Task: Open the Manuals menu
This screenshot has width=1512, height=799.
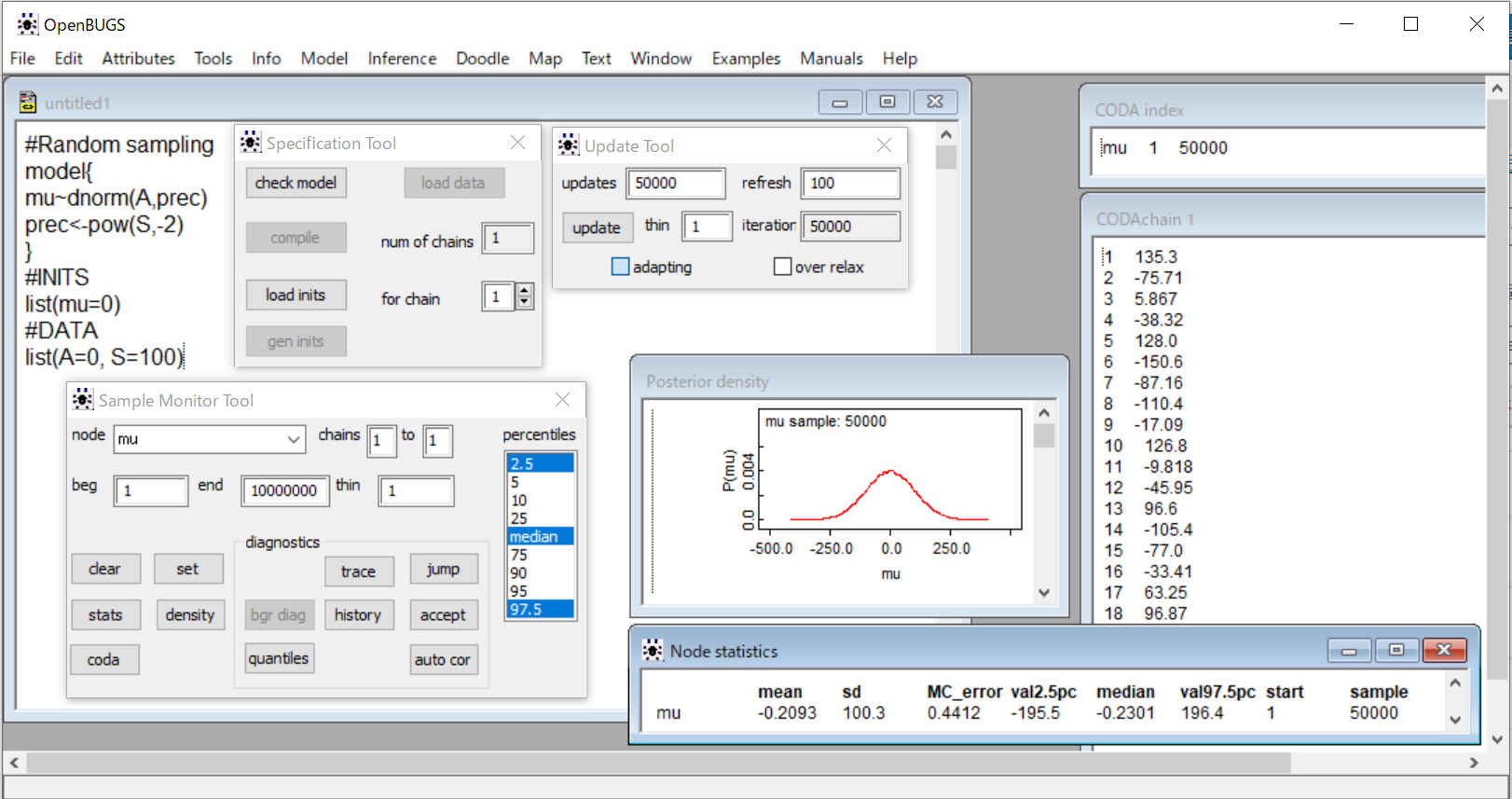Action: coord(832,58)
